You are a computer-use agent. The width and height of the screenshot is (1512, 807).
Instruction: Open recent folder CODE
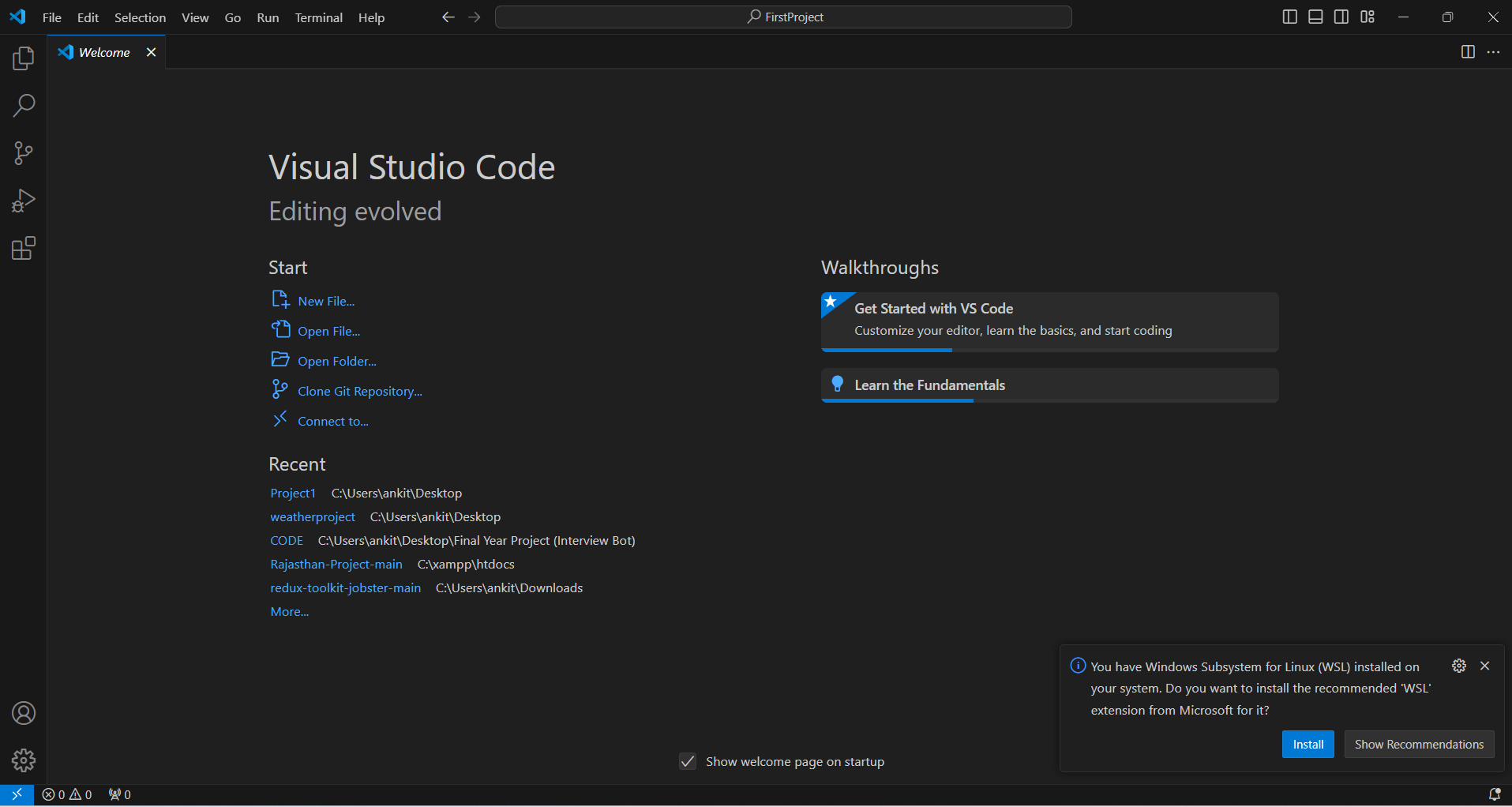287,540
